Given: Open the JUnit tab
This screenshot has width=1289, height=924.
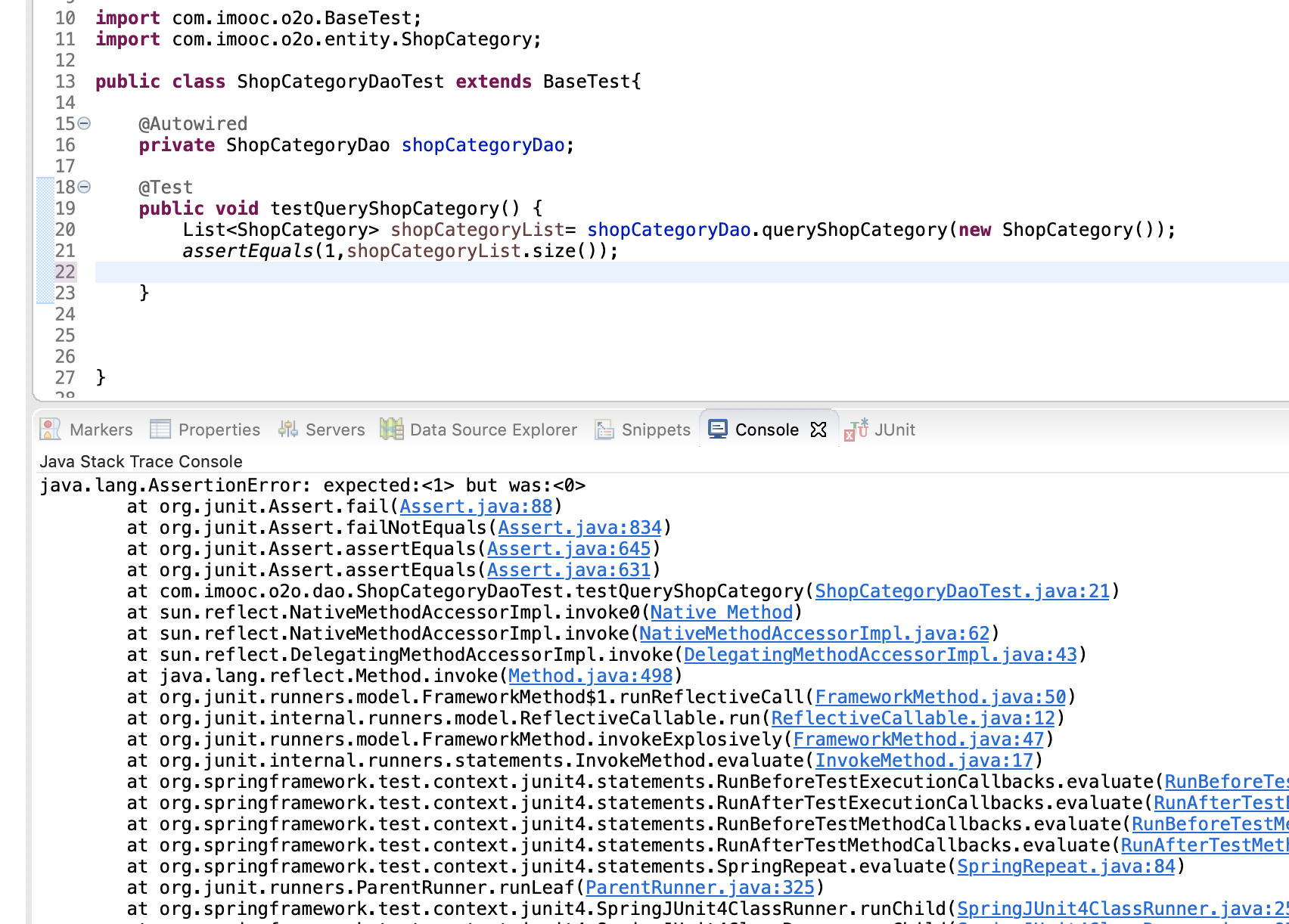Looking at the screenshot, I should (x=894, y=429).
